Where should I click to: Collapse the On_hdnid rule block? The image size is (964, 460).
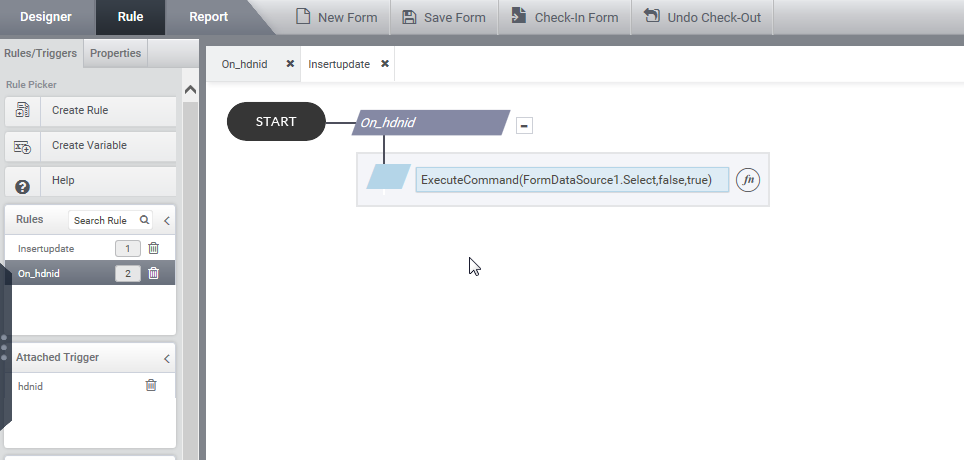pos(524,125)
